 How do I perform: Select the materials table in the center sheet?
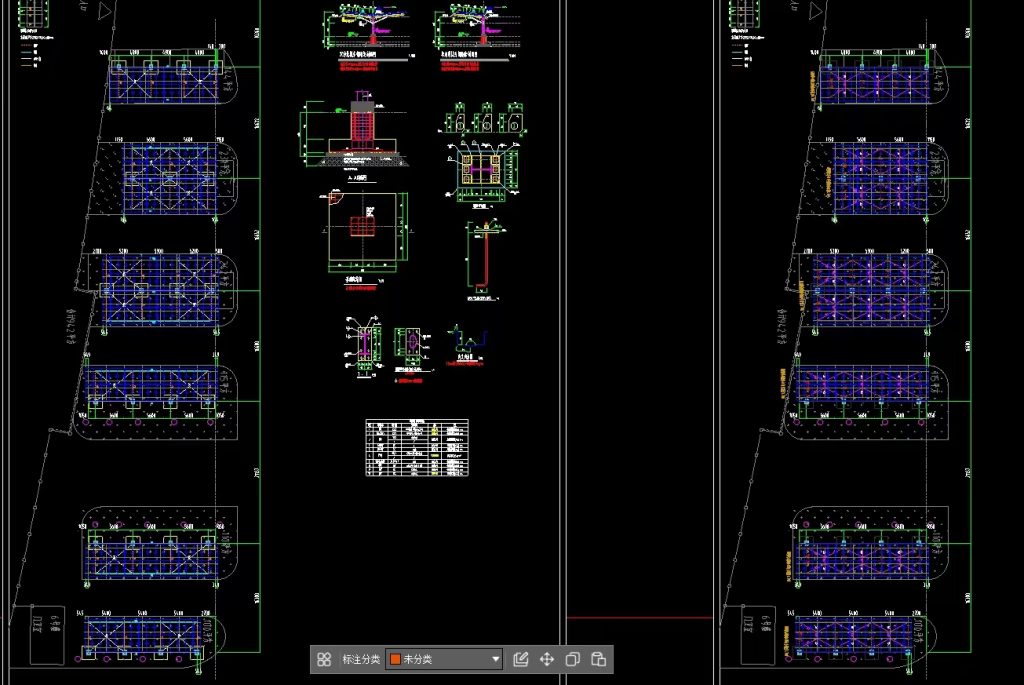point(416,447)
